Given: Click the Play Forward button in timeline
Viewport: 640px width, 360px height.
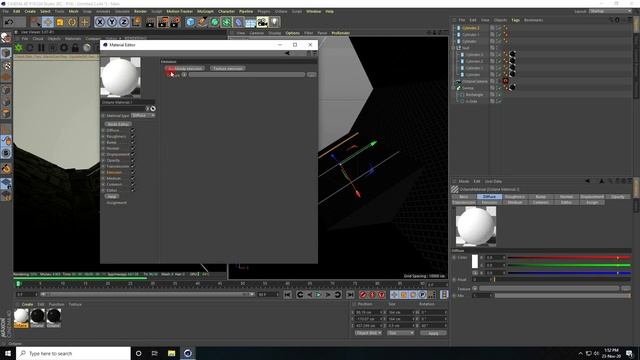Looking at the screenshot, I should pyautogui.click(x=318, y=295).
